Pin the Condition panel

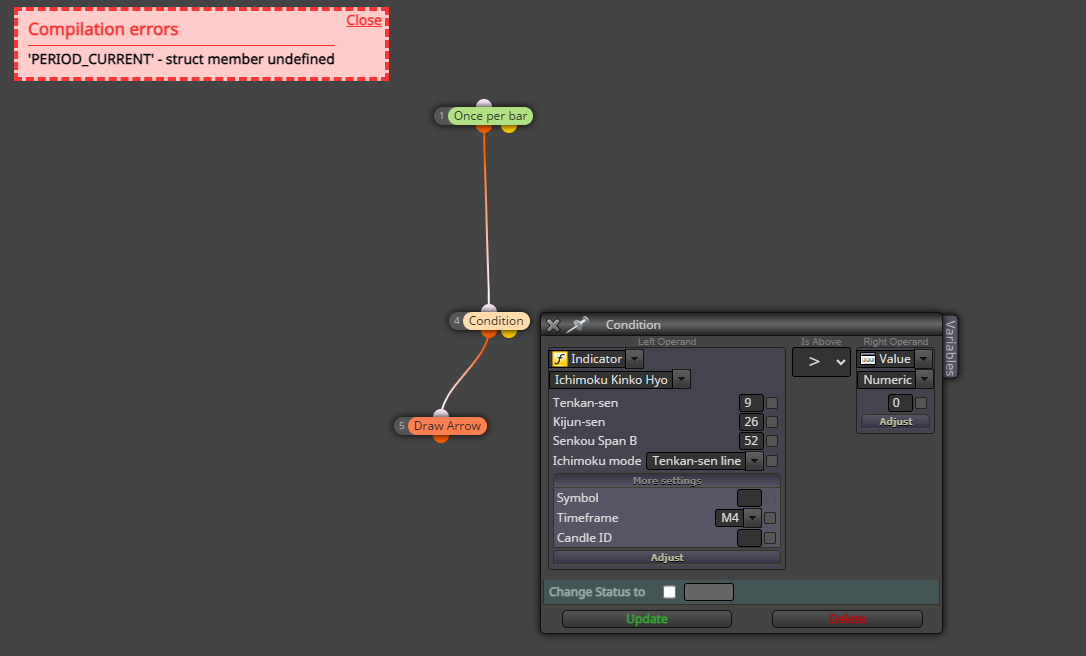click(x=578, y=324)
